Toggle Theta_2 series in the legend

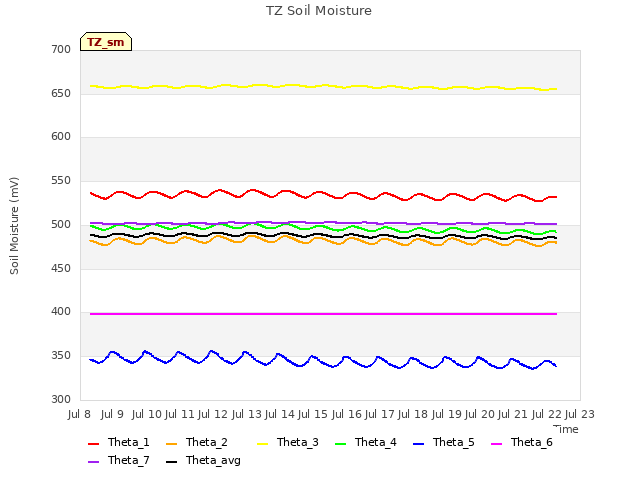[197, 442]
